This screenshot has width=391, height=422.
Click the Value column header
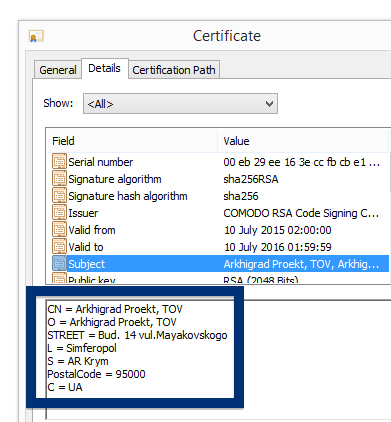pyautogui.click(x=304, y=141)
